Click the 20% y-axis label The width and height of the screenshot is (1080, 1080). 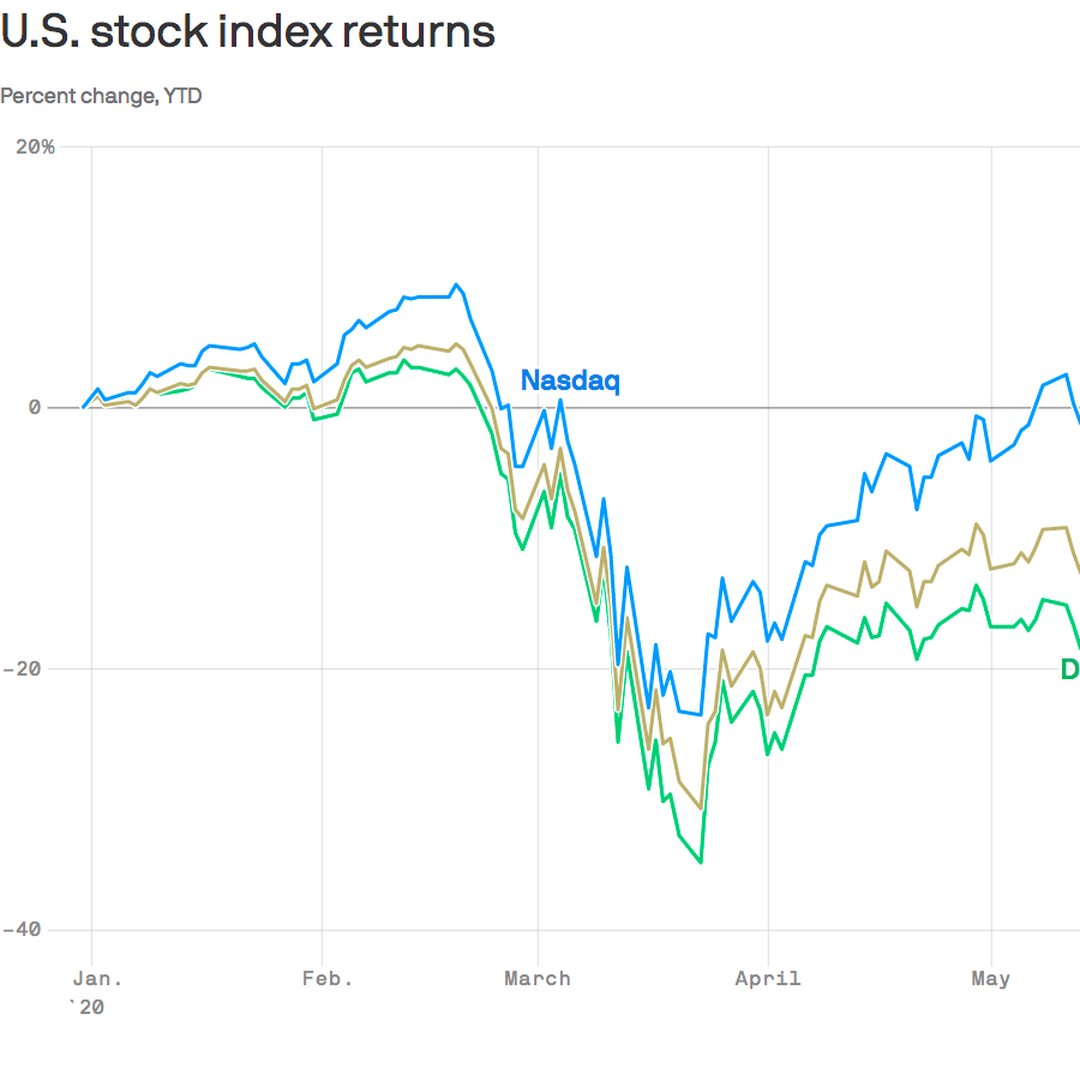[x=34, y=147]
